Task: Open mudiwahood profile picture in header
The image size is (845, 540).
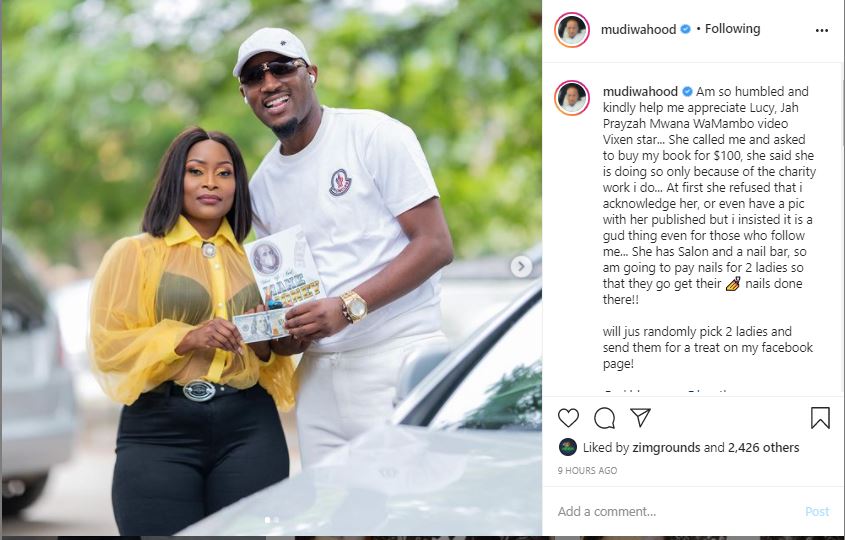Action: 572,30
